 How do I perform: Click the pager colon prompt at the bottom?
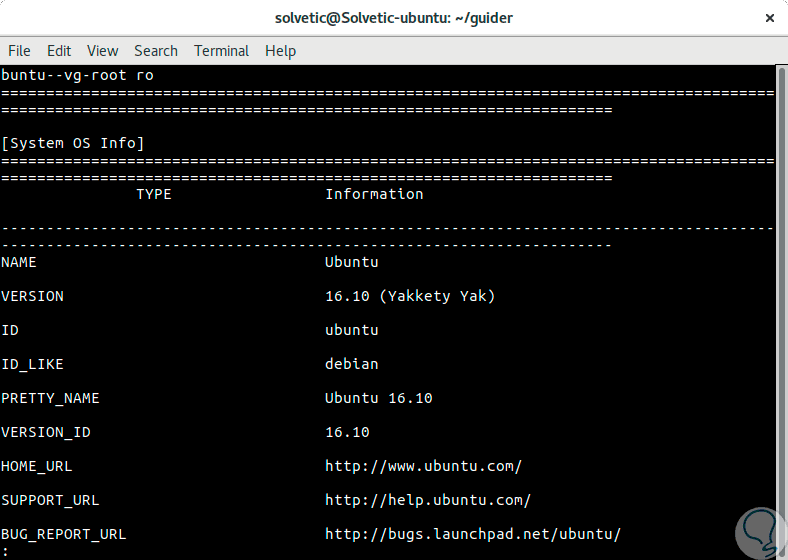[x=5, y=552]
